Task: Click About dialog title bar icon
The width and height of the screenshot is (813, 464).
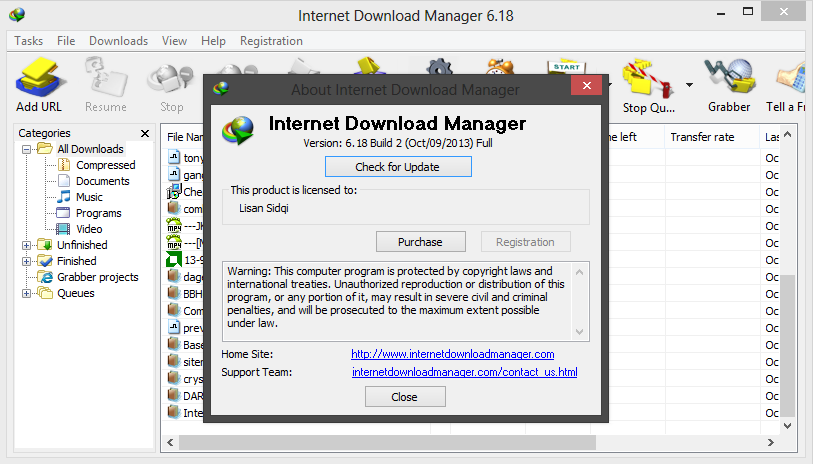Action: click(x=221, y=89)
